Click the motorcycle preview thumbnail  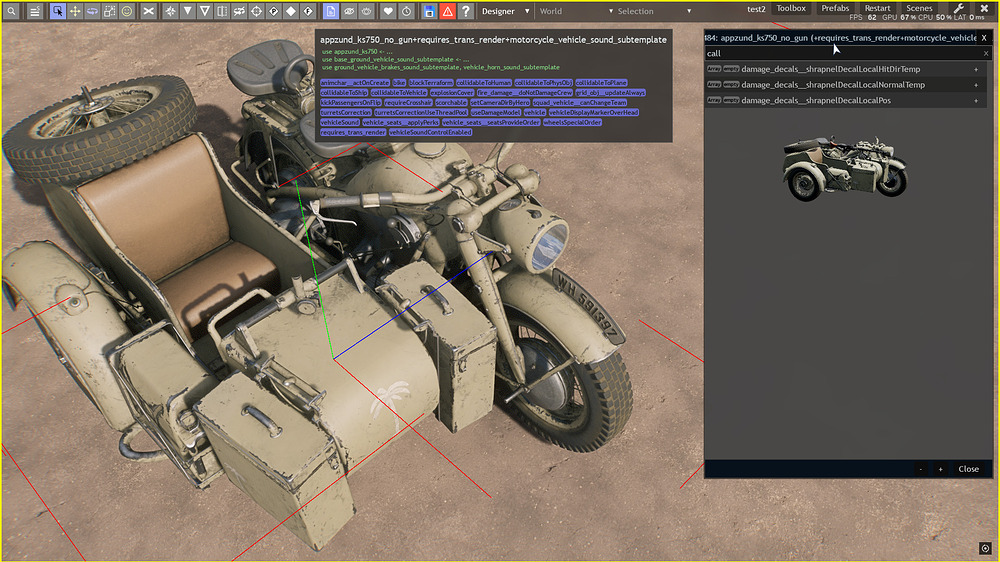pyautogui.click(x=844, y=168)
